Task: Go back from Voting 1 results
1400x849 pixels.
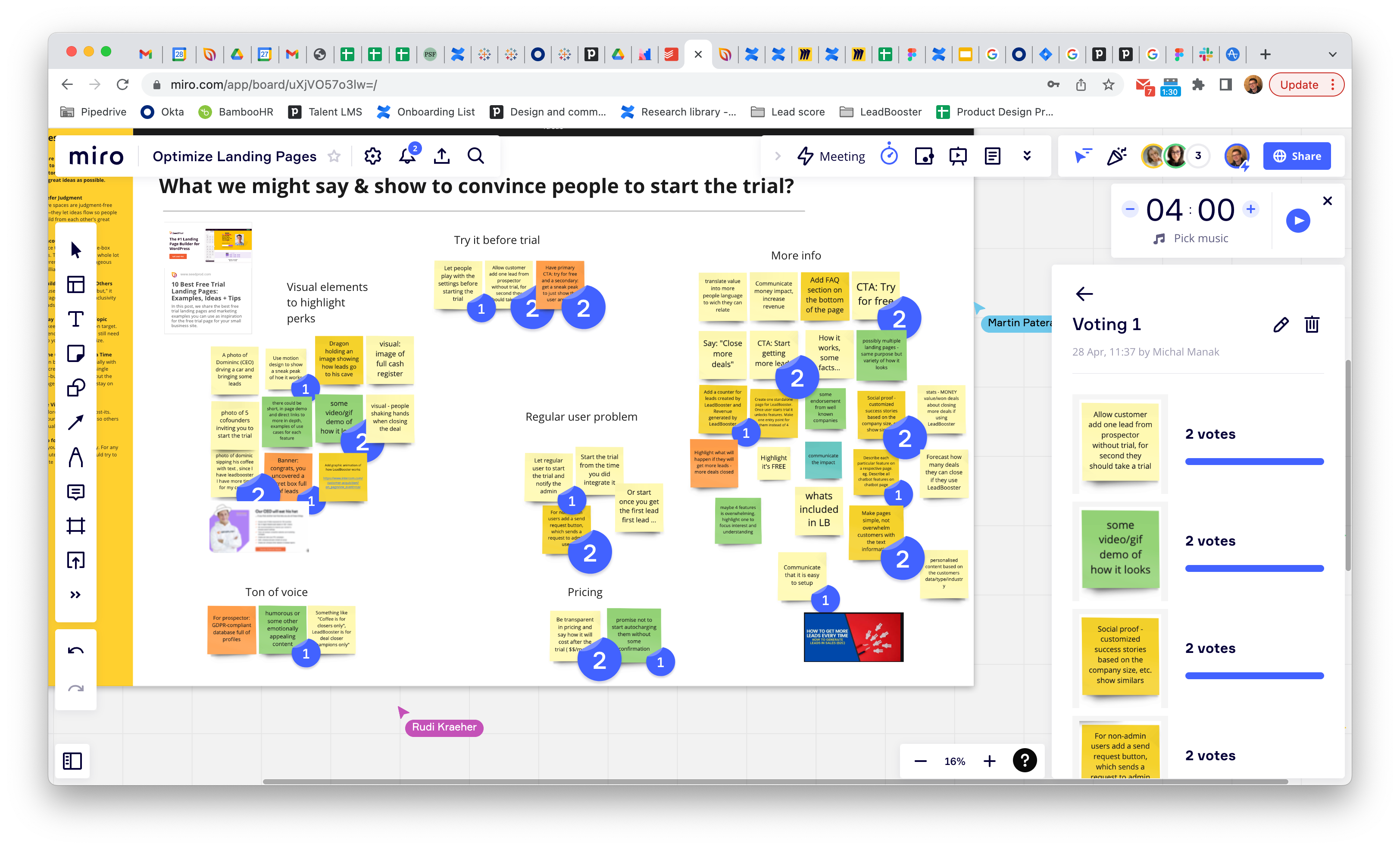Action: click(x=1084, y=294)
